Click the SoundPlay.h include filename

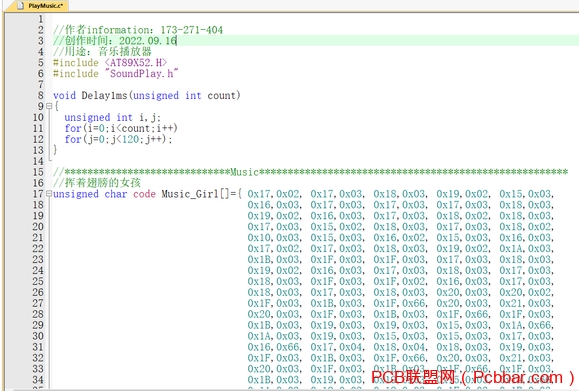141,73
